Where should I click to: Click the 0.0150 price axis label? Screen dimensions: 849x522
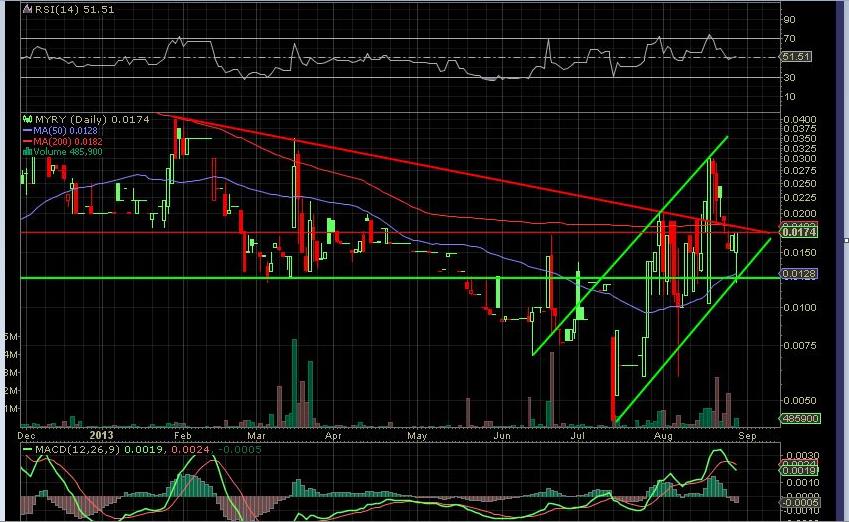click(800, 252)
